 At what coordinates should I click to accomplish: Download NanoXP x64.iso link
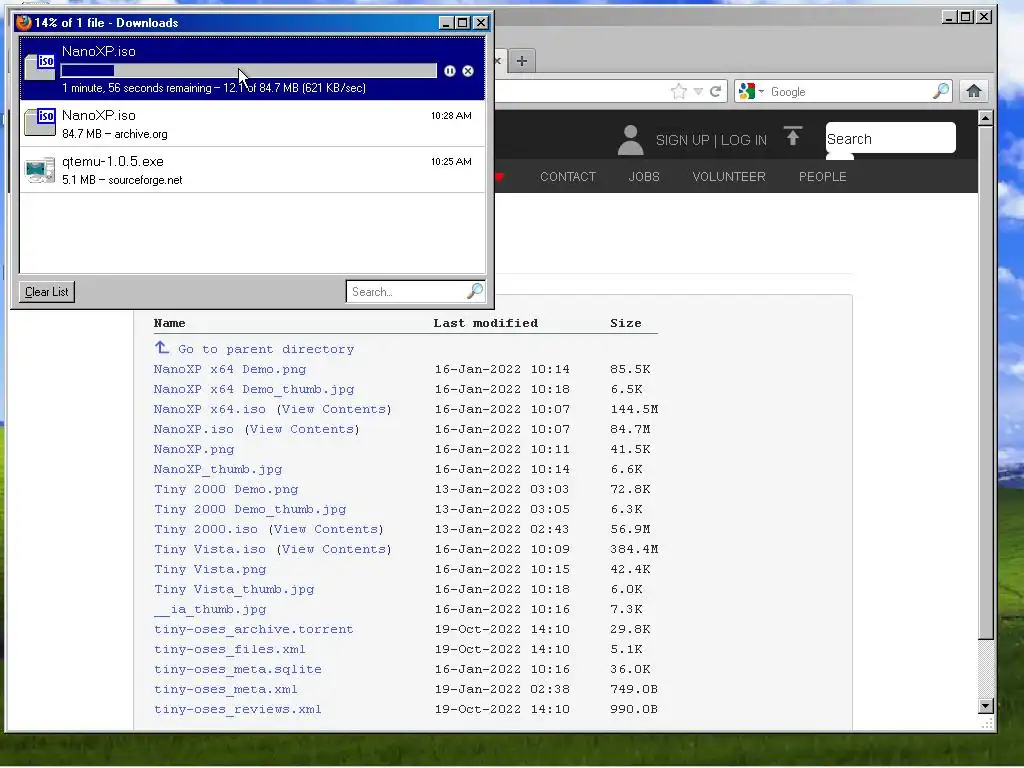[x=210, y=409]
